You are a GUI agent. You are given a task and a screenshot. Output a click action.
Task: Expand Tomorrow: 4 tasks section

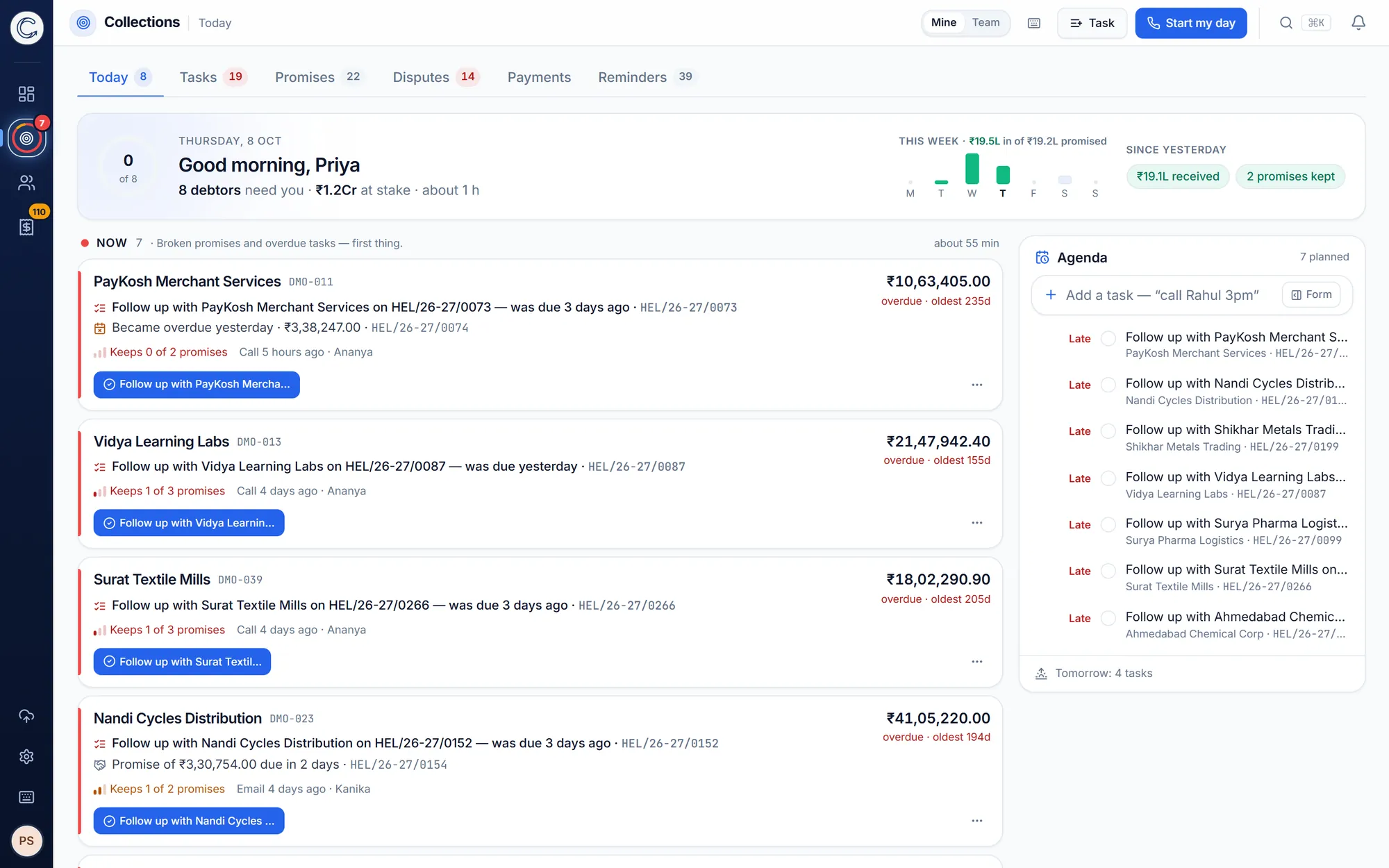coord(1192,674)
